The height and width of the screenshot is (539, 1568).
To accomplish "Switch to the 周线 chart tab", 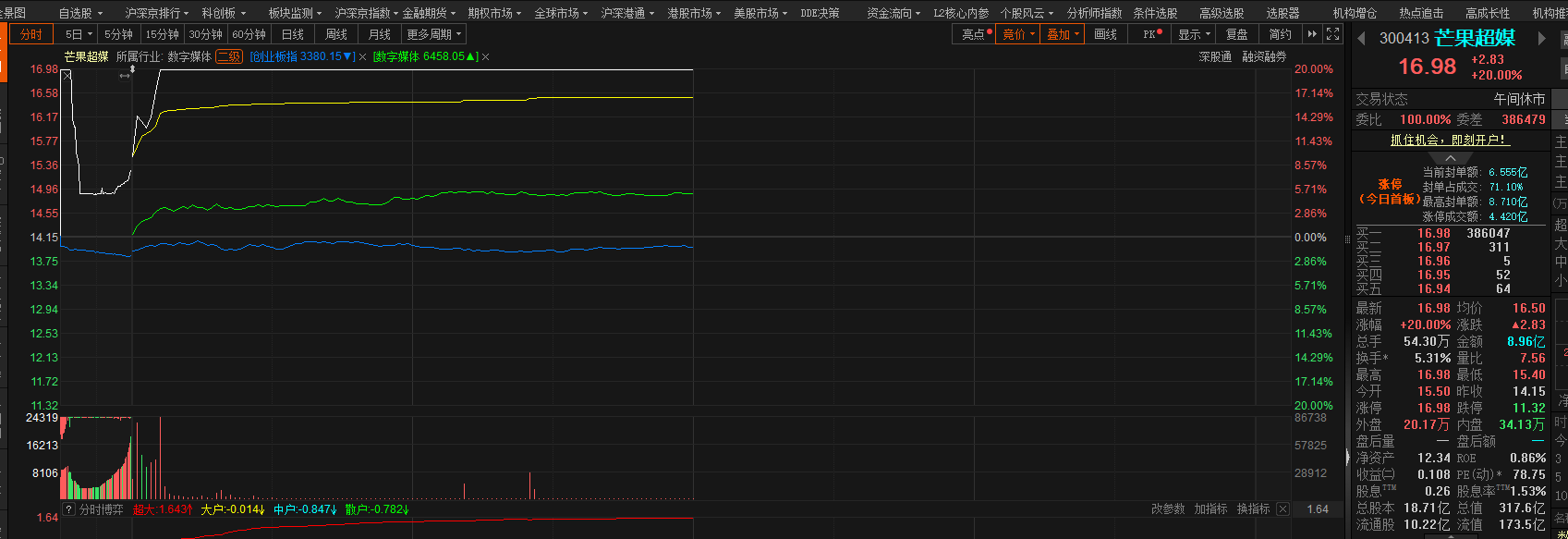I will click(x=335, y=34).
